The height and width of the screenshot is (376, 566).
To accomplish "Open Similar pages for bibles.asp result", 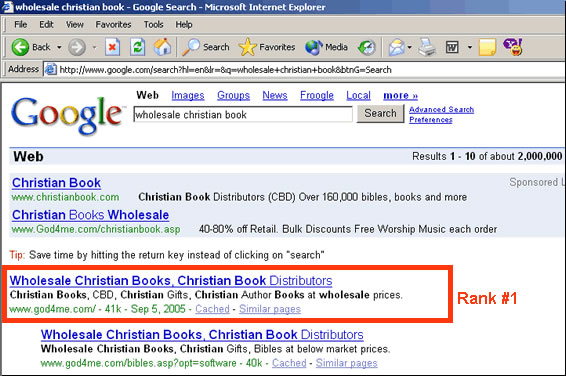I will pos(347,363).
